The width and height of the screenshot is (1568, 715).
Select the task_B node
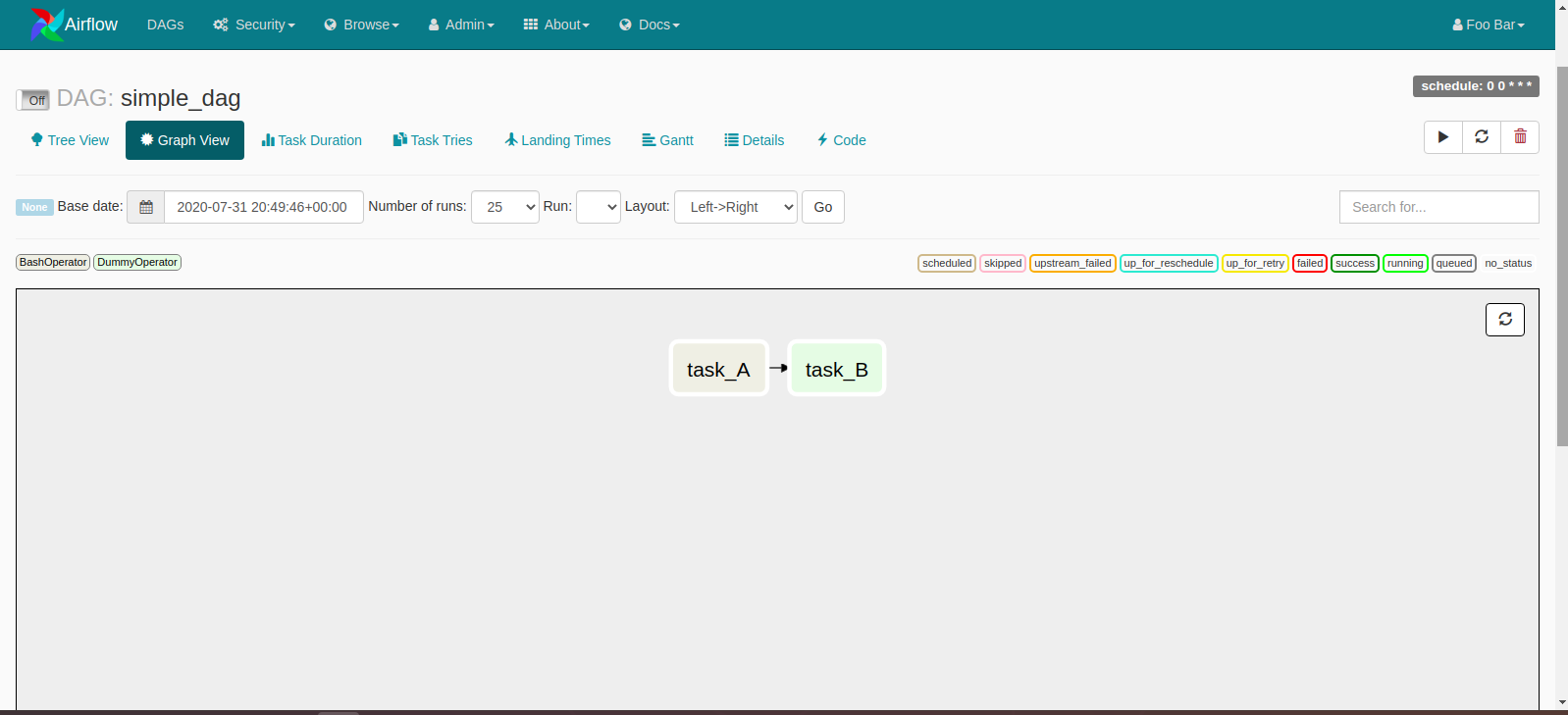tap(836, 369)
